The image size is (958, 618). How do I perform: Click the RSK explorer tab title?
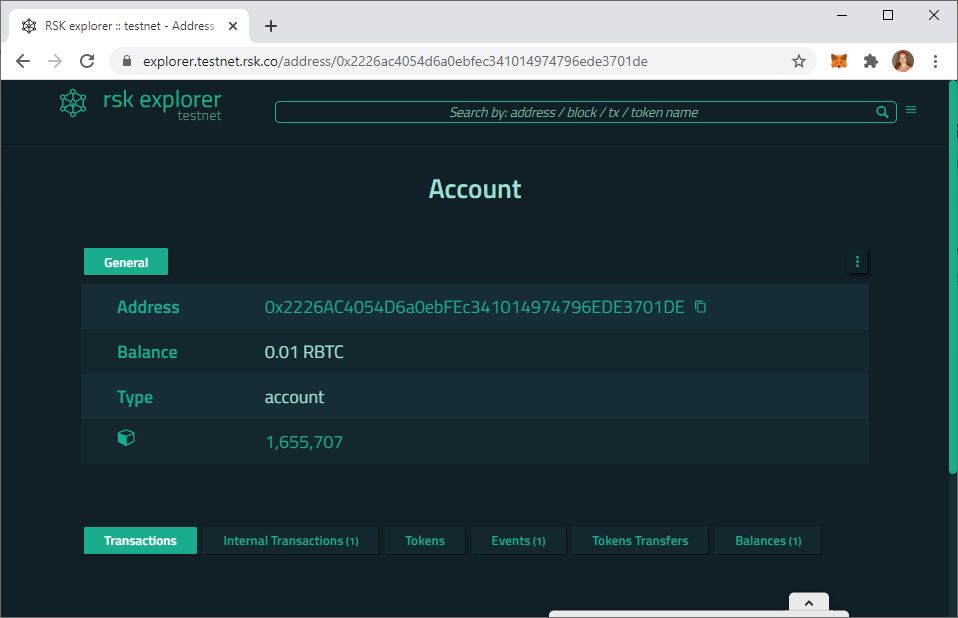click(x=130, y=26)
